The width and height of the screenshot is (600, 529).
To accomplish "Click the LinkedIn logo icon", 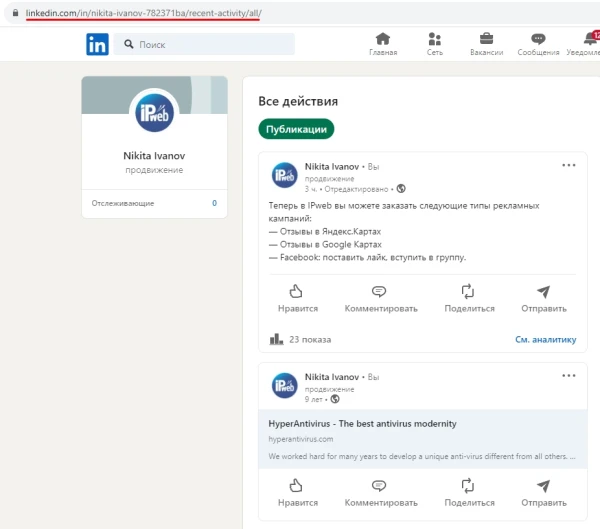I will 97,44.
